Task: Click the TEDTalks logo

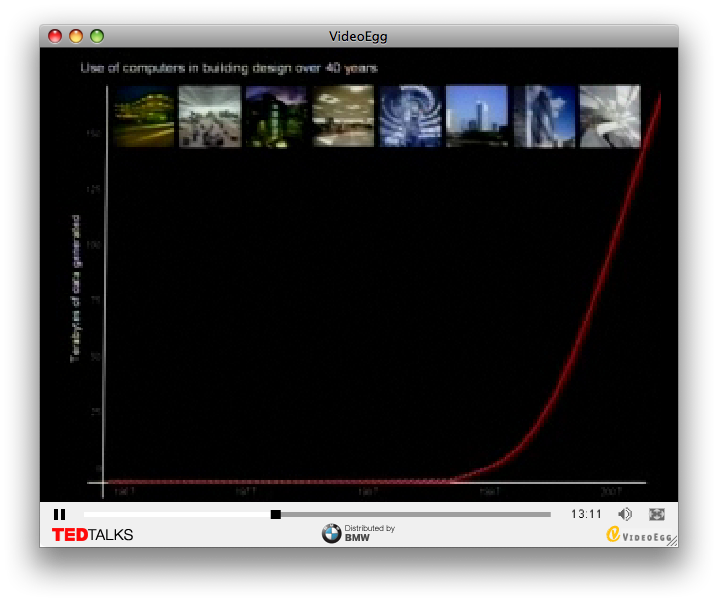Action: coord(92,535)
